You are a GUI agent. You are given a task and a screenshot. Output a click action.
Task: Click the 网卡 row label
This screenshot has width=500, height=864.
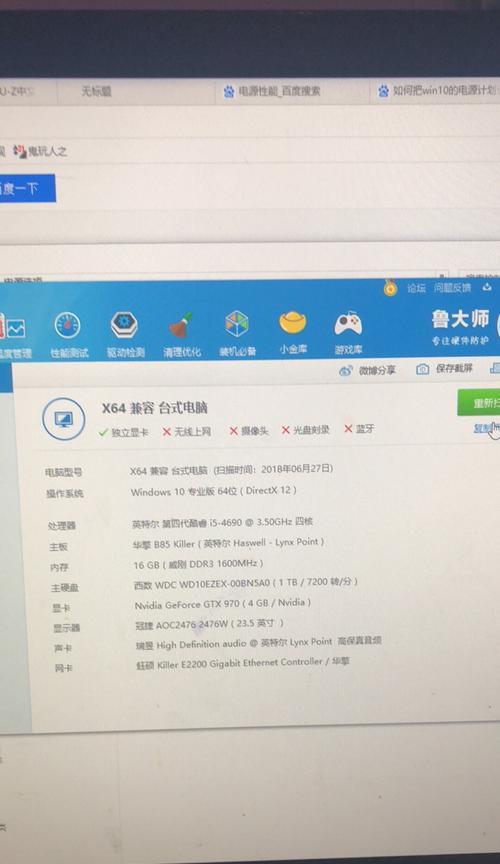(x=63, y=668)
